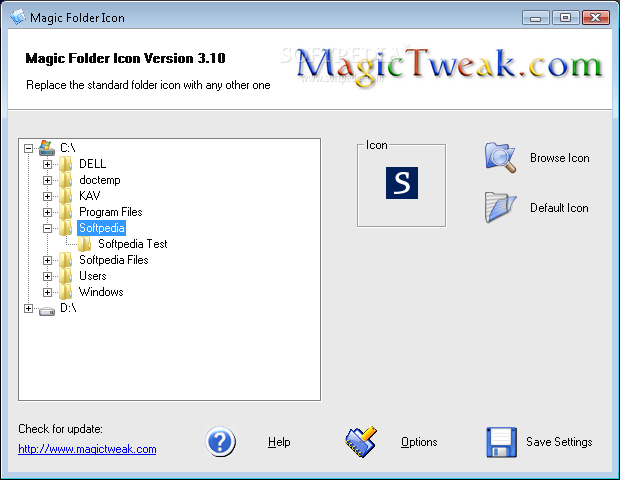The image size is (620, 480).
Task: Select the doctemp folder name
Action: [100, 180]
